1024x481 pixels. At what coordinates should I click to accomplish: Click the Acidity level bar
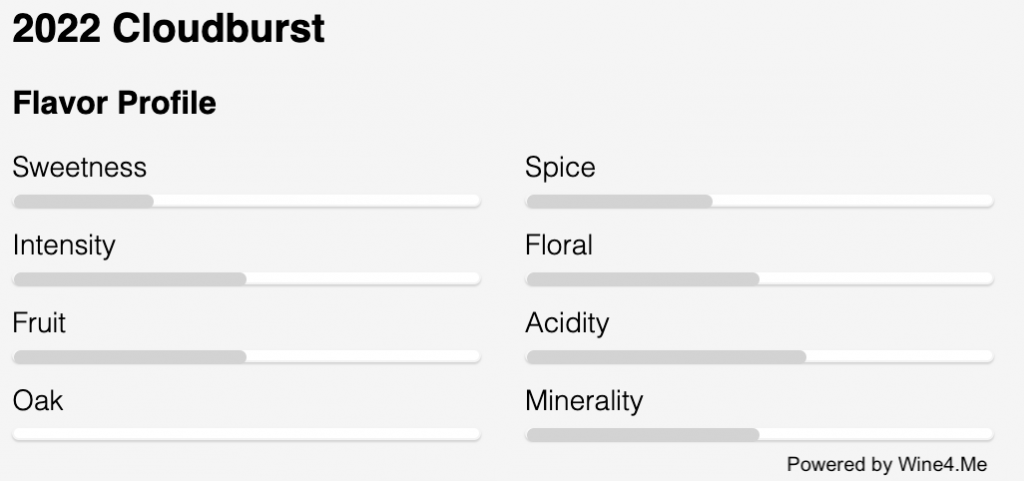pos(759,357)
